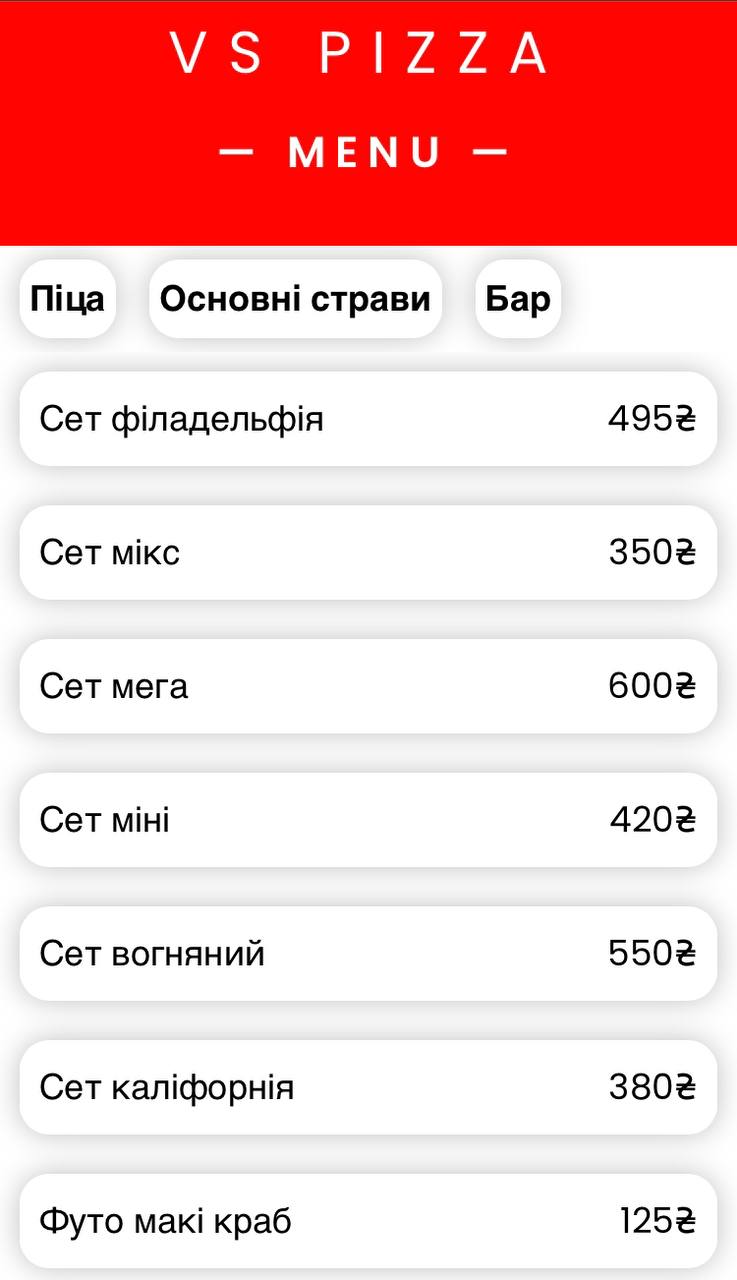Choose the Сет мега item
The image size is (737, 1280).
click(x=114, y=686)
